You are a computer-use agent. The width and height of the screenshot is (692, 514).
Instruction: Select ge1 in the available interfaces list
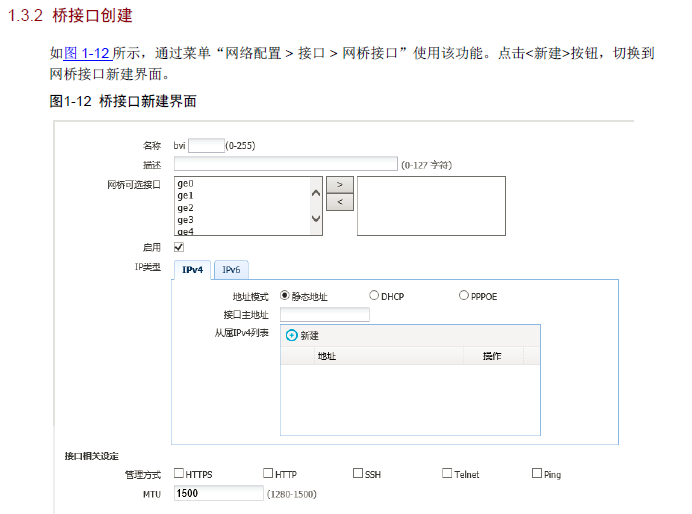coord(185,195)
